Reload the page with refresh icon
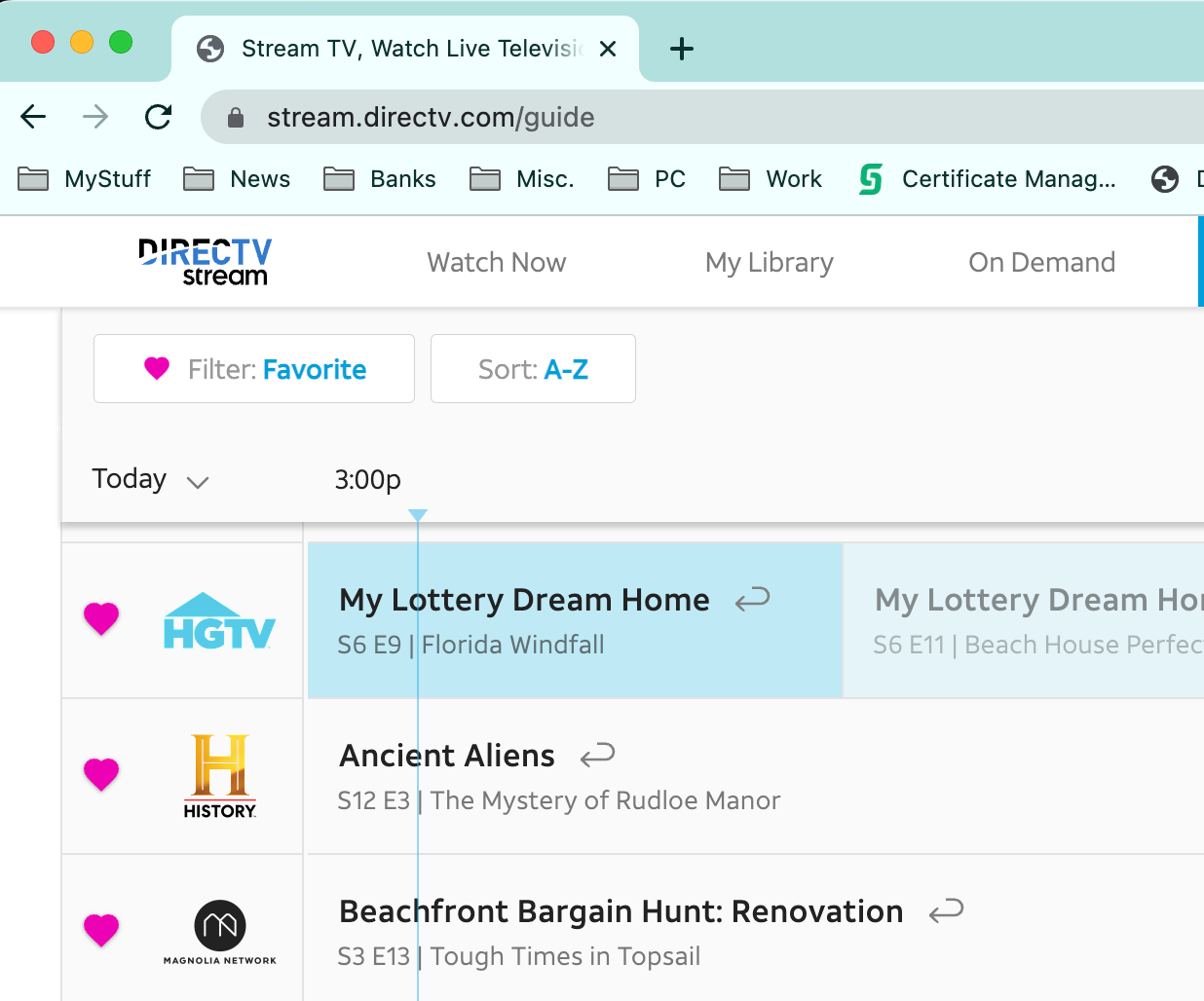 pos(158,117)
